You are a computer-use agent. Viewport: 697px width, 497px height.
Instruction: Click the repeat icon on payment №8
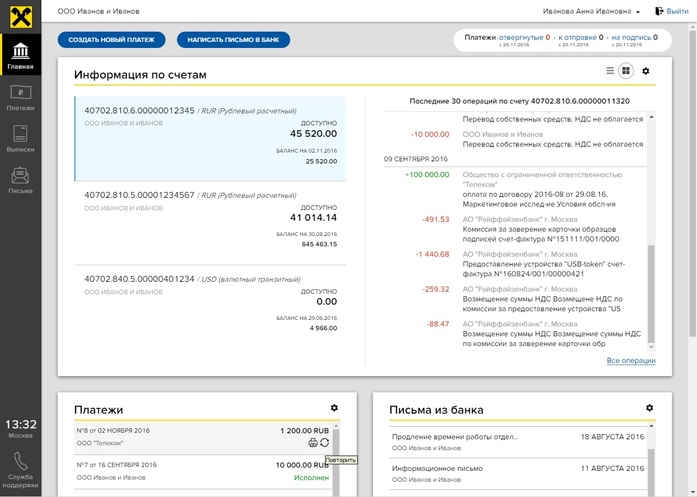coord(324,442)
